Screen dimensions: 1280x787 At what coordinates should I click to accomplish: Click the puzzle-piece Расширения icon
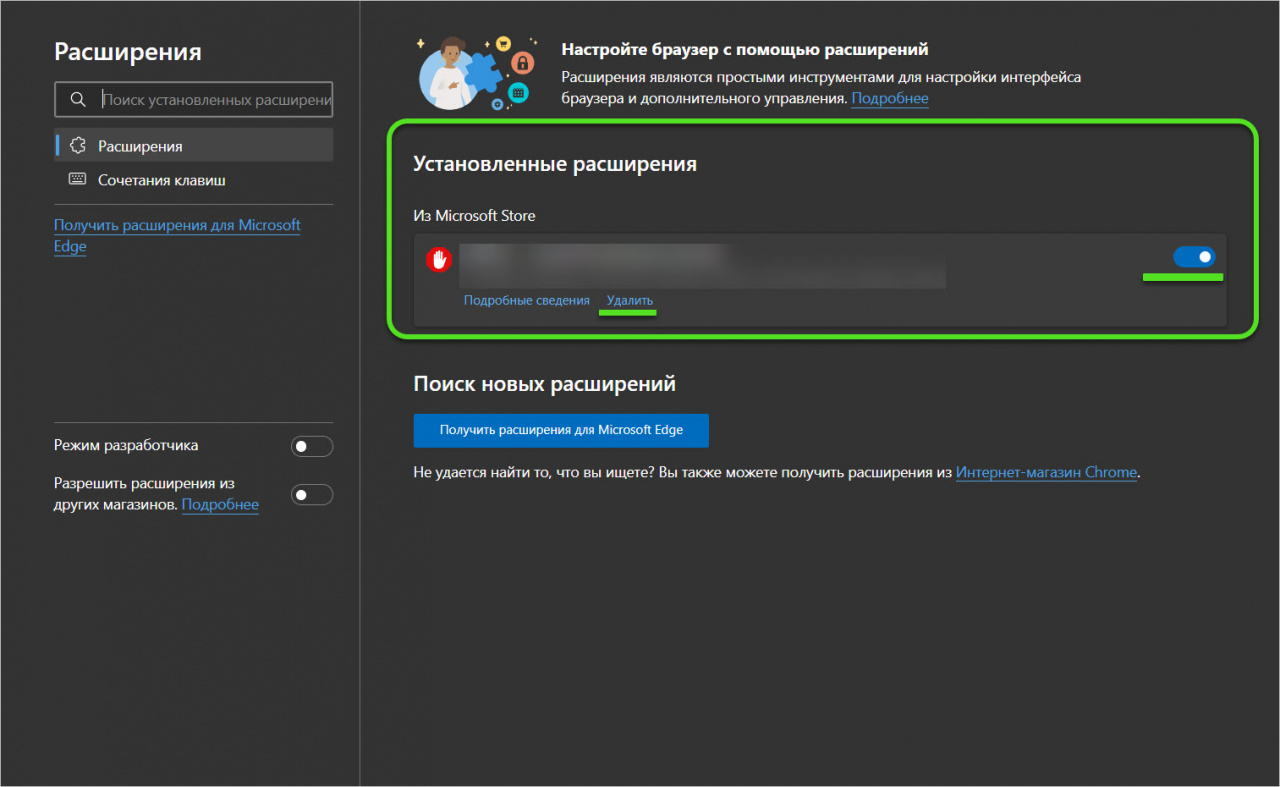coord(78,146)
